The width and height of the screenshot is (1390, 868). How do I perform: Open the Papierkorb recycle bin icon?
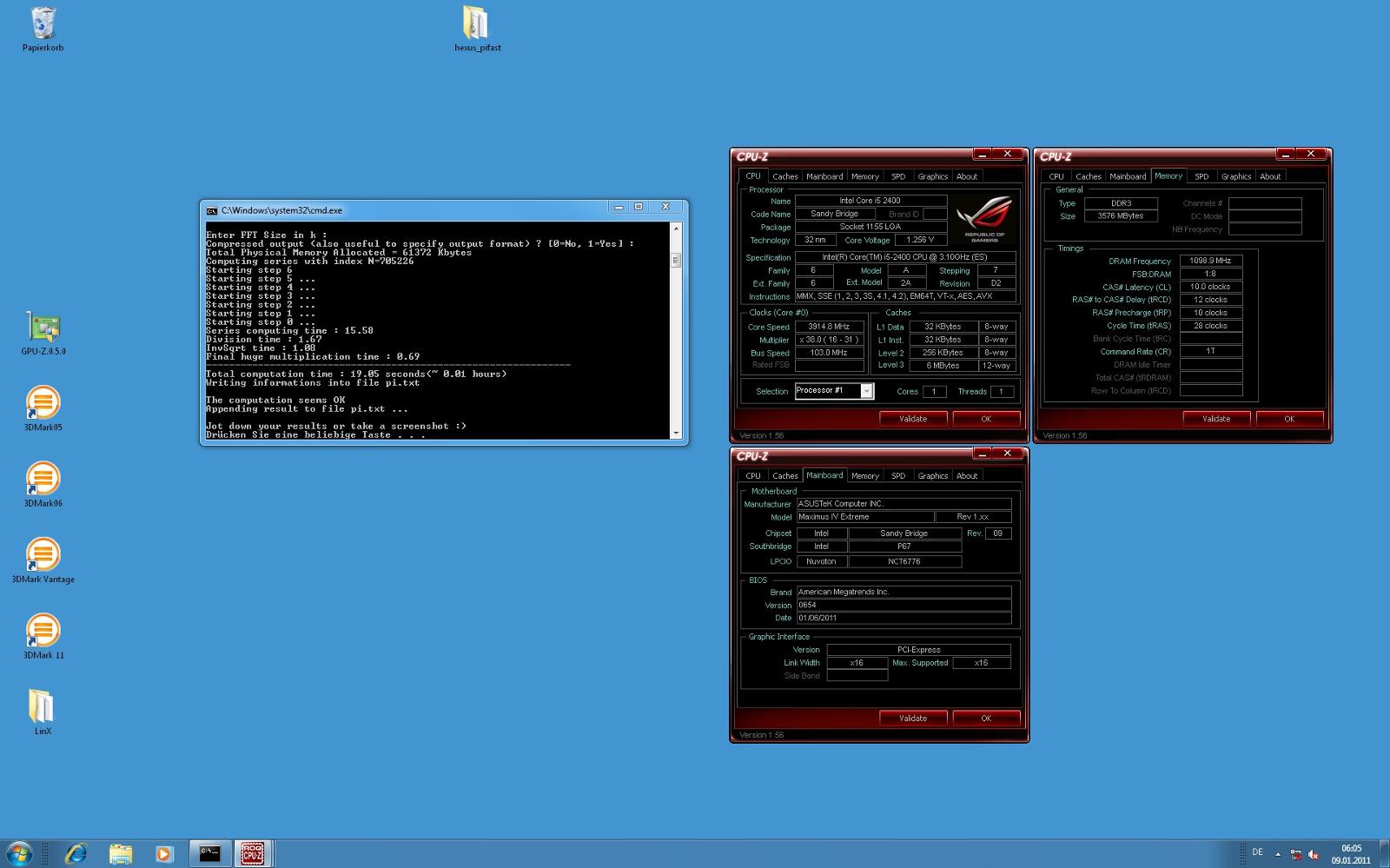point(43,29)
